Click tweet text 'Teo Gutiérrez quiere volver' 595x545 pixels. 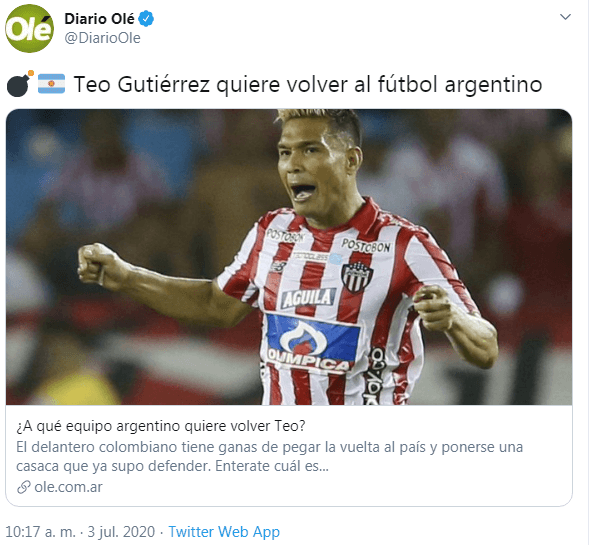(x=211, y=84)
